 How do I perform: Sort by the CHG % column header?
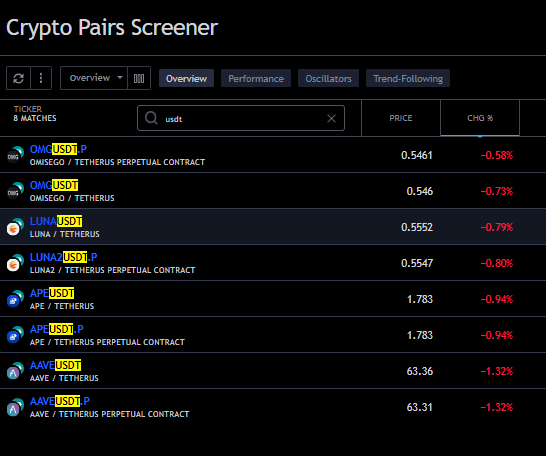pos(480,118)
